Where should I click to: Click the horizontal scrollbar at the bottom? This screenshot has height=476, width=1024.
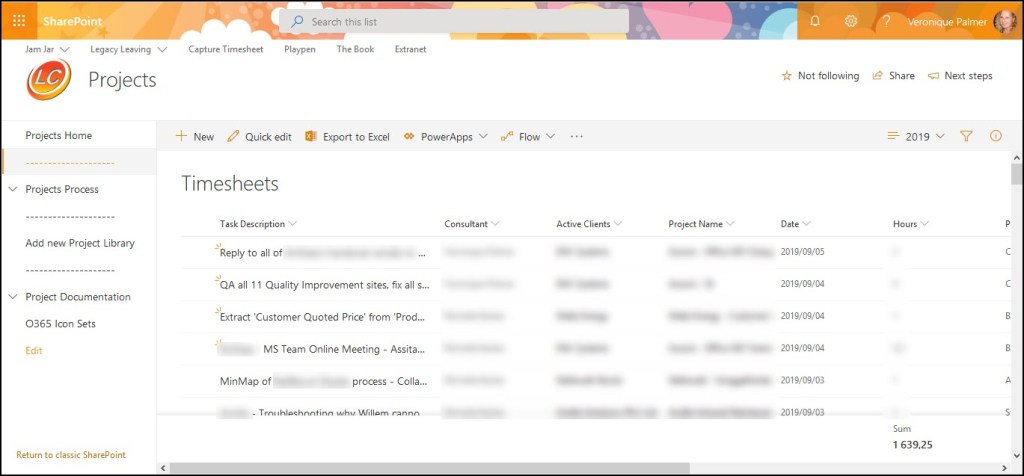coord(430,468)
